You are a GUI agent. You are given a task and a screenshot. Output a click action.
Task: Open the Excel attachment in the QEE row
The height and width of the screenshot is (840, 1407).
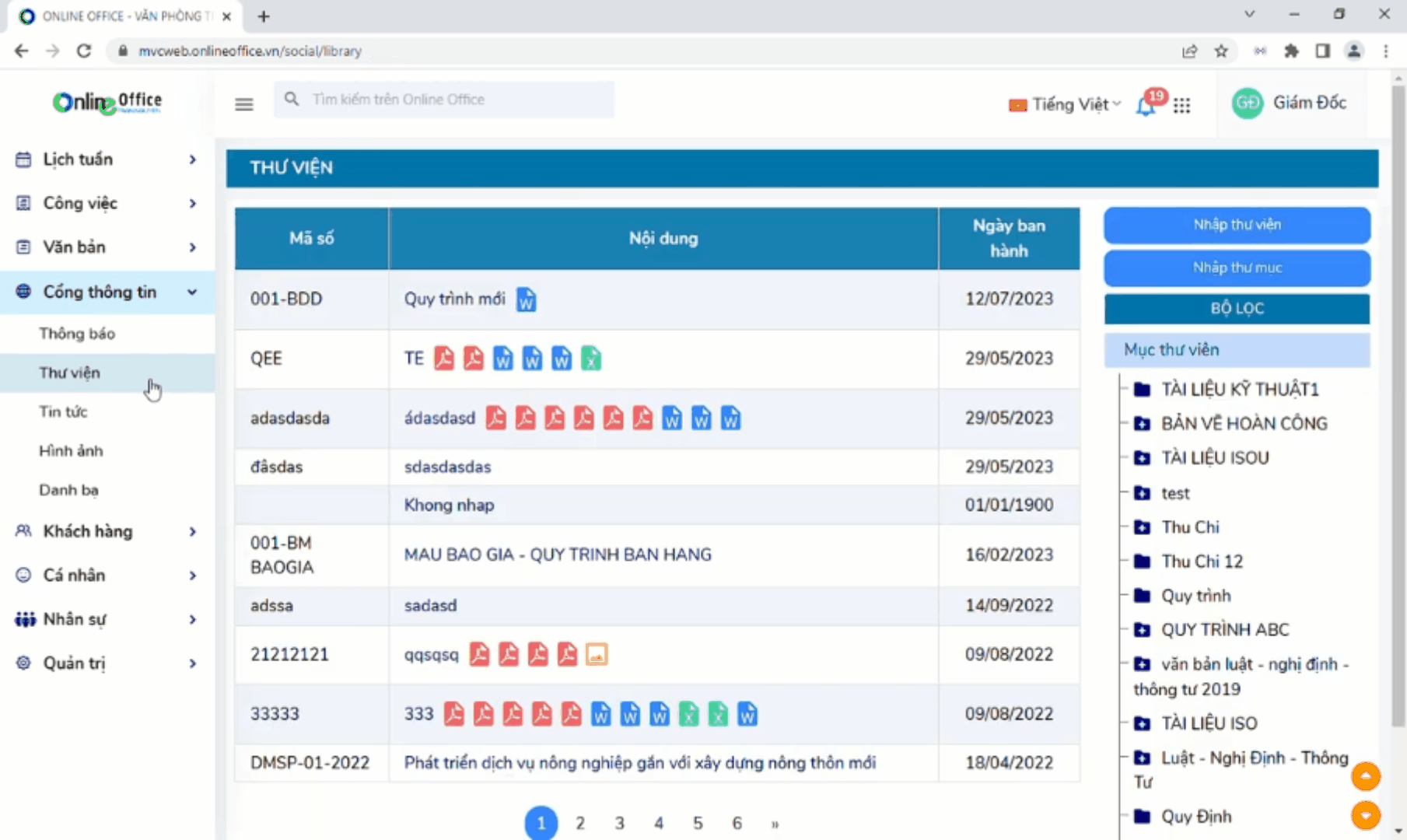pos(591,359)
